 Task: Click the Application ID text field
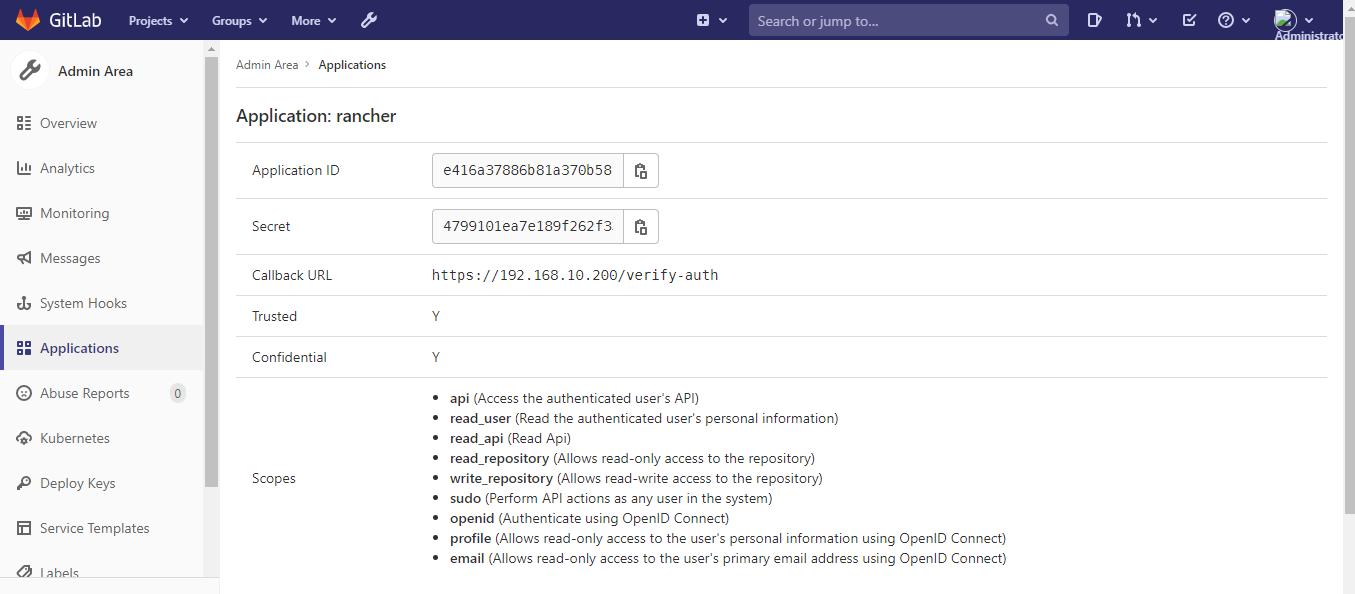tap(528, 170)
